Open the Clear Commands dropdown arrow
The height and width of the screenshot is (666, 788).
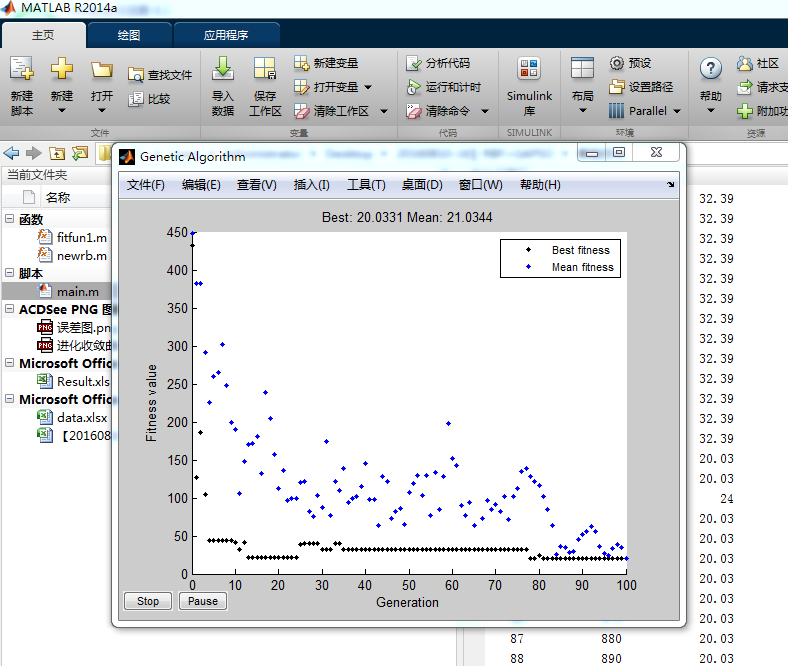(485, 111)
